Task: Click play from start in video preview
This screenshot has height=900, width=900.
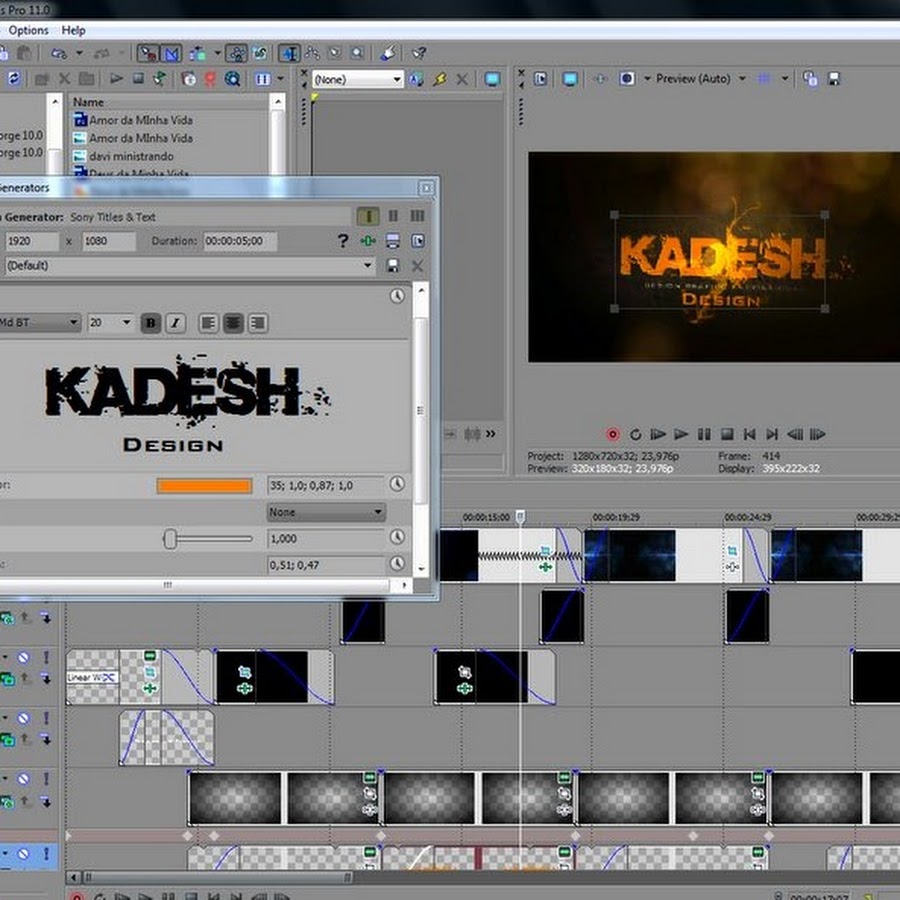Action: coord(658,435)
